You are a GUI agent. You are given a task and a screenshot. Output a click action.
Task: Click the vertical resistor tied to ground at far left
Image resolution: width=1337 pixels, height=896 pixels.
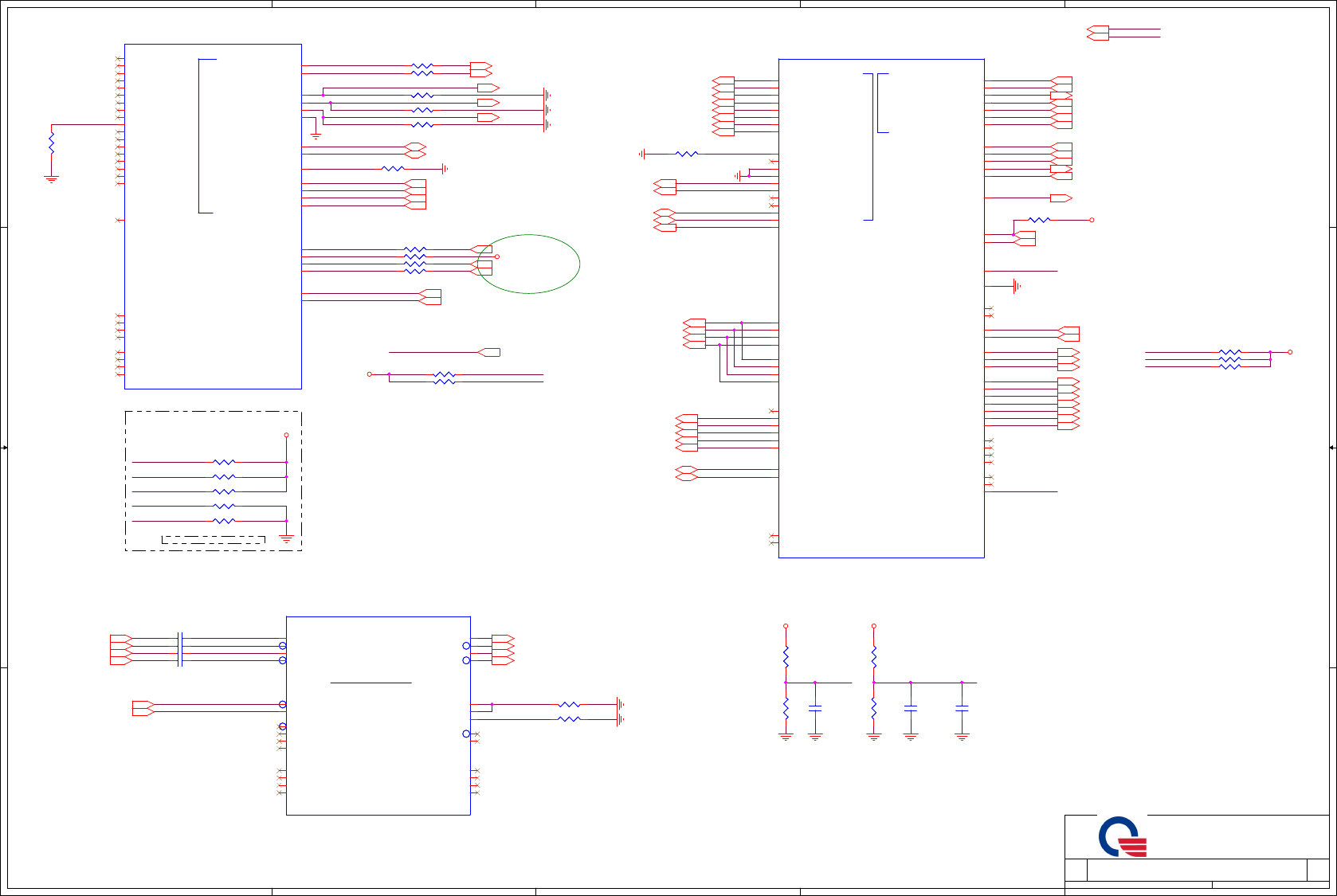coord(52,144)
